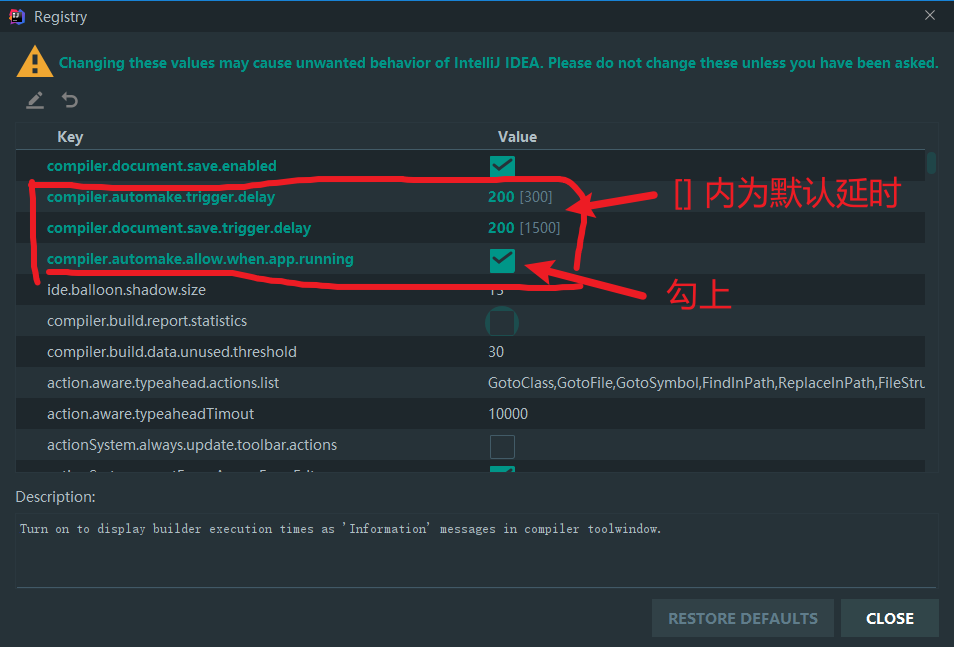Click the value 30 for unused threshold
The width and height of the screenshot is (954, 647).
click(496, 352)
